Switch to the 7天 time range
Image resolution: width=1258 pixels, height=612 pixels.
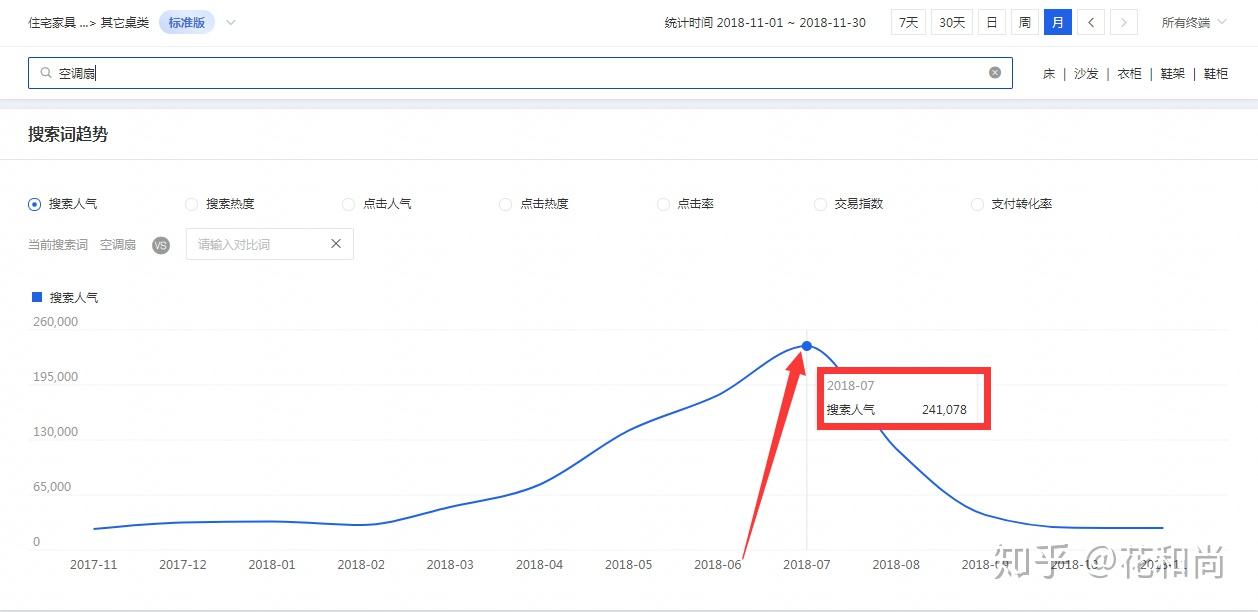[908, 22]
